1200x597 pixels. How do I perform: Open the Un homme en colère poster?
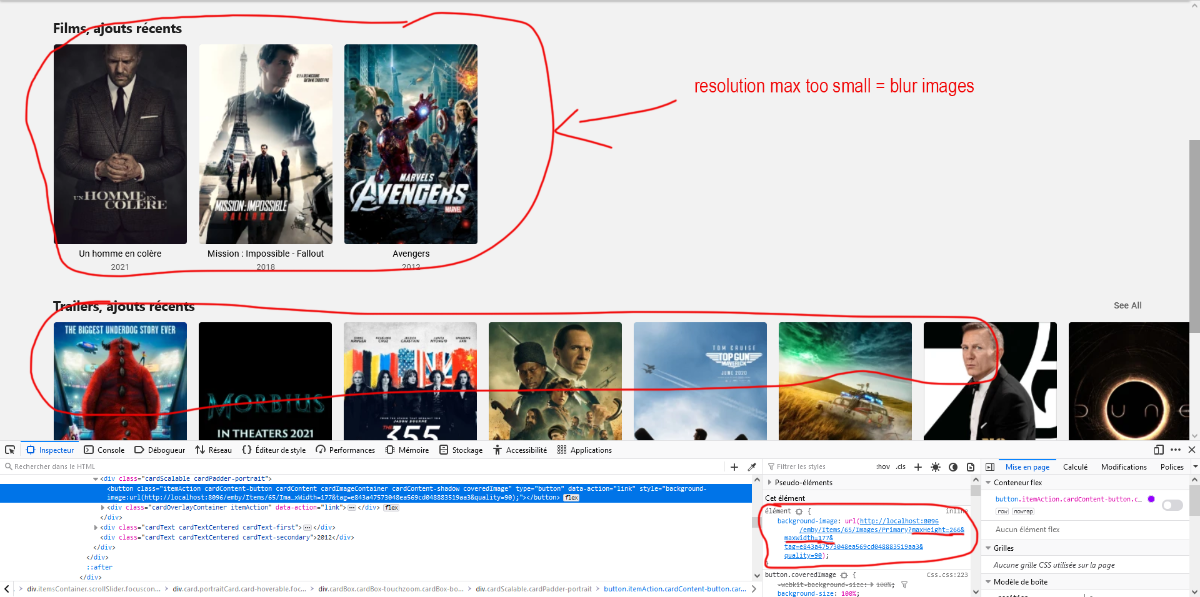[120, 144]
